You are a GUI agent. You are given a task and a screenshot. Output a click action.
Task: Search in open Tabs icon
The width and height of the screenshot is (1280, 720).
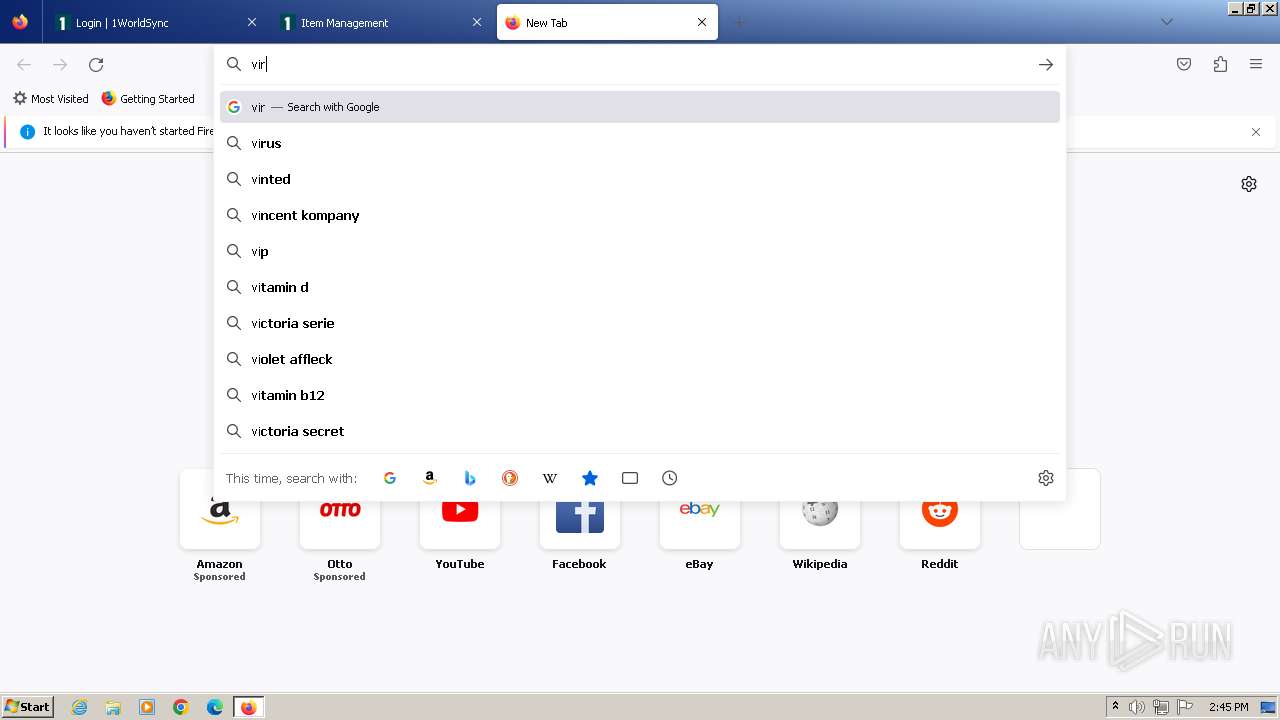(630, 478)
